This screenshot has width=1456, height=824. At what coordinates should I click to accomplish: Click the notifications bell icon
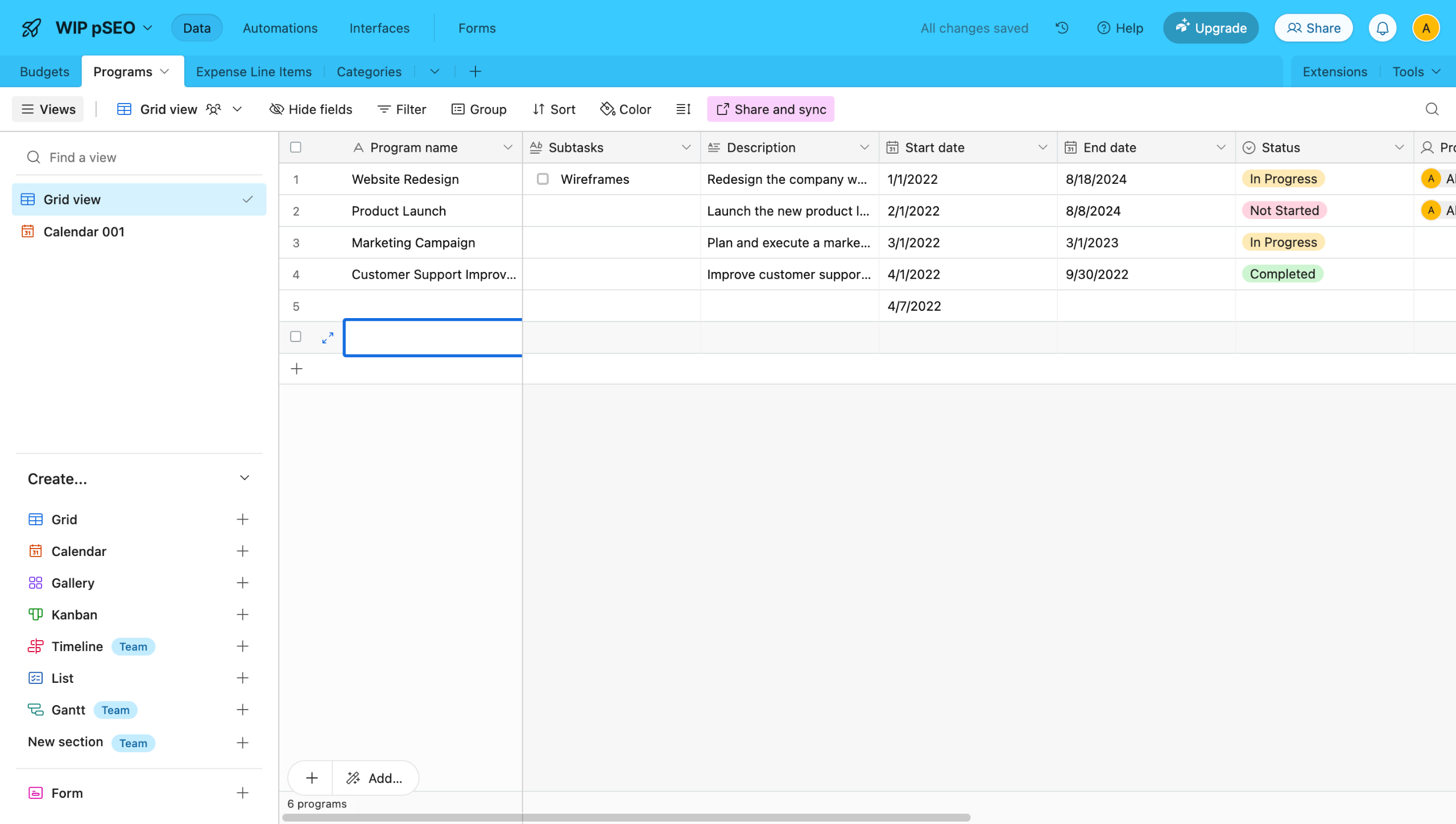tap(1383, 28)
